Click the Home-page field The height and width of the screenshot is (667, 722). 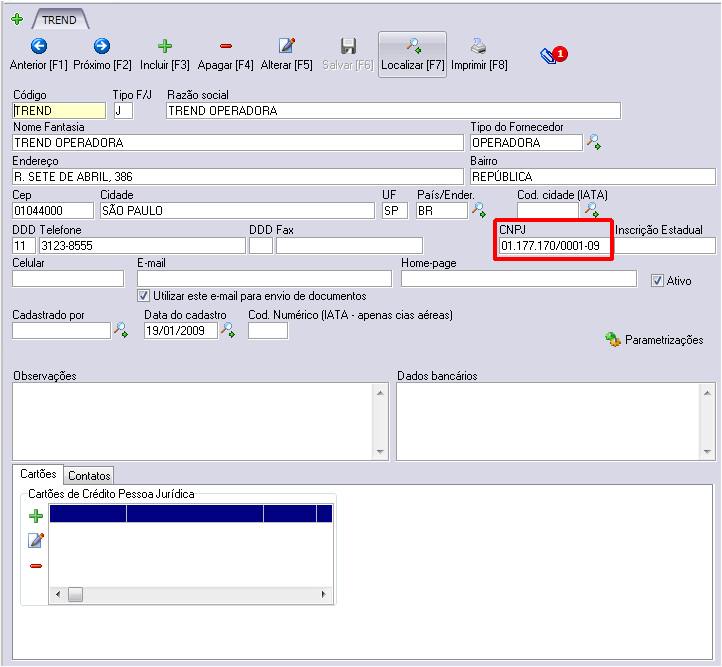[519, 279]
